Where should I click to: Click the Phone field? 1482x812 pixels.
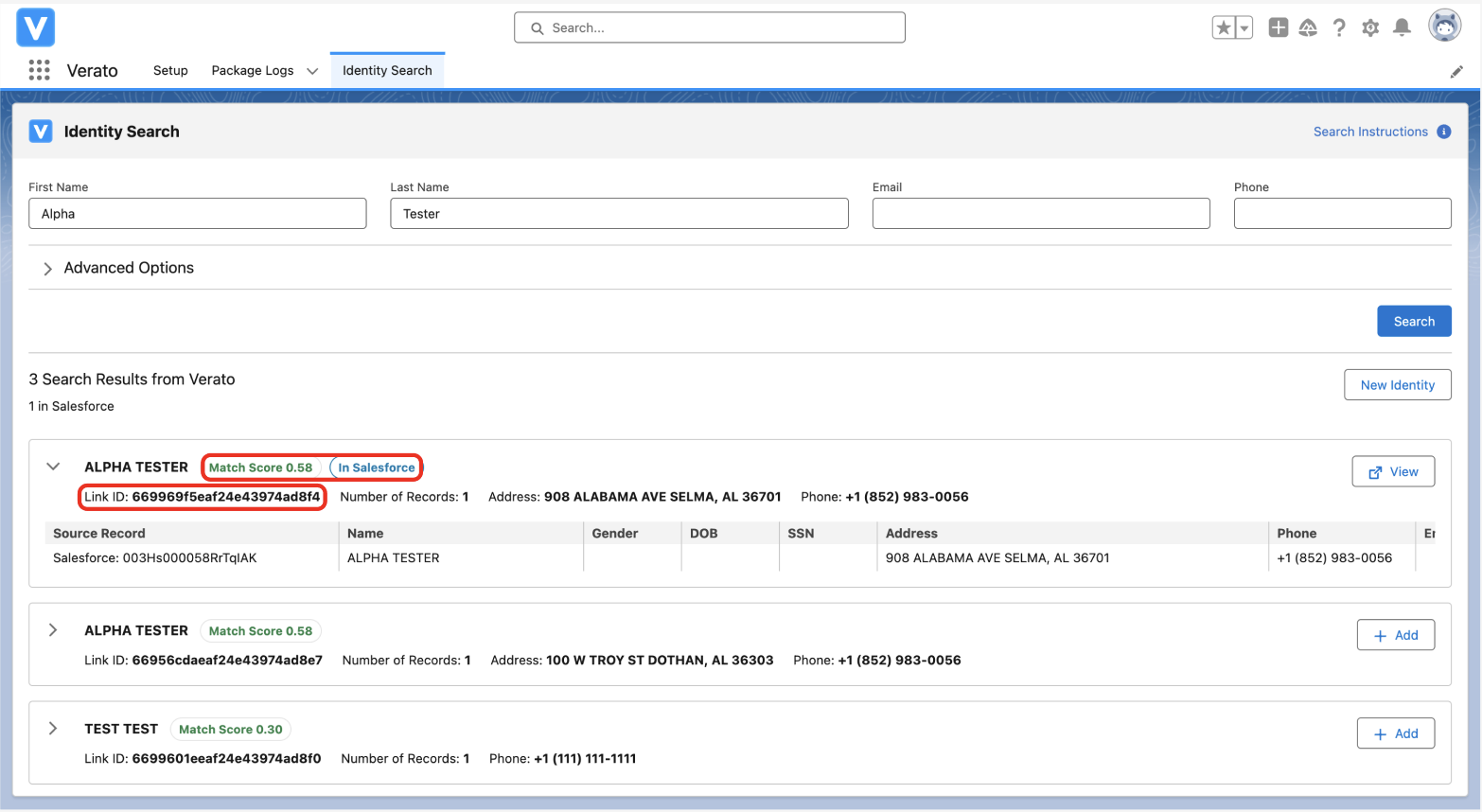click(x=1342, y=214)
